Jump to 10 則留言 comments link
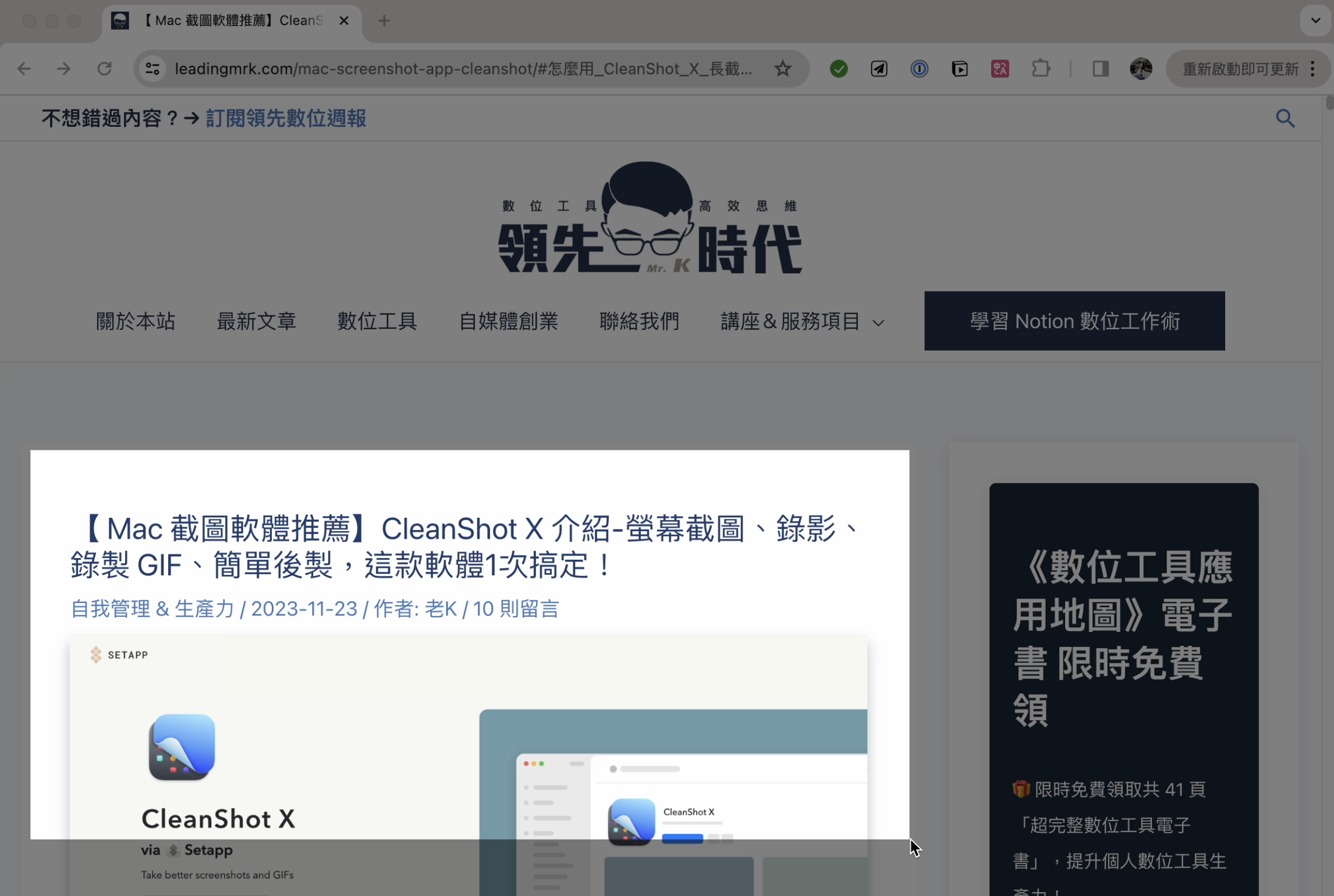 [x=516, y=609]
